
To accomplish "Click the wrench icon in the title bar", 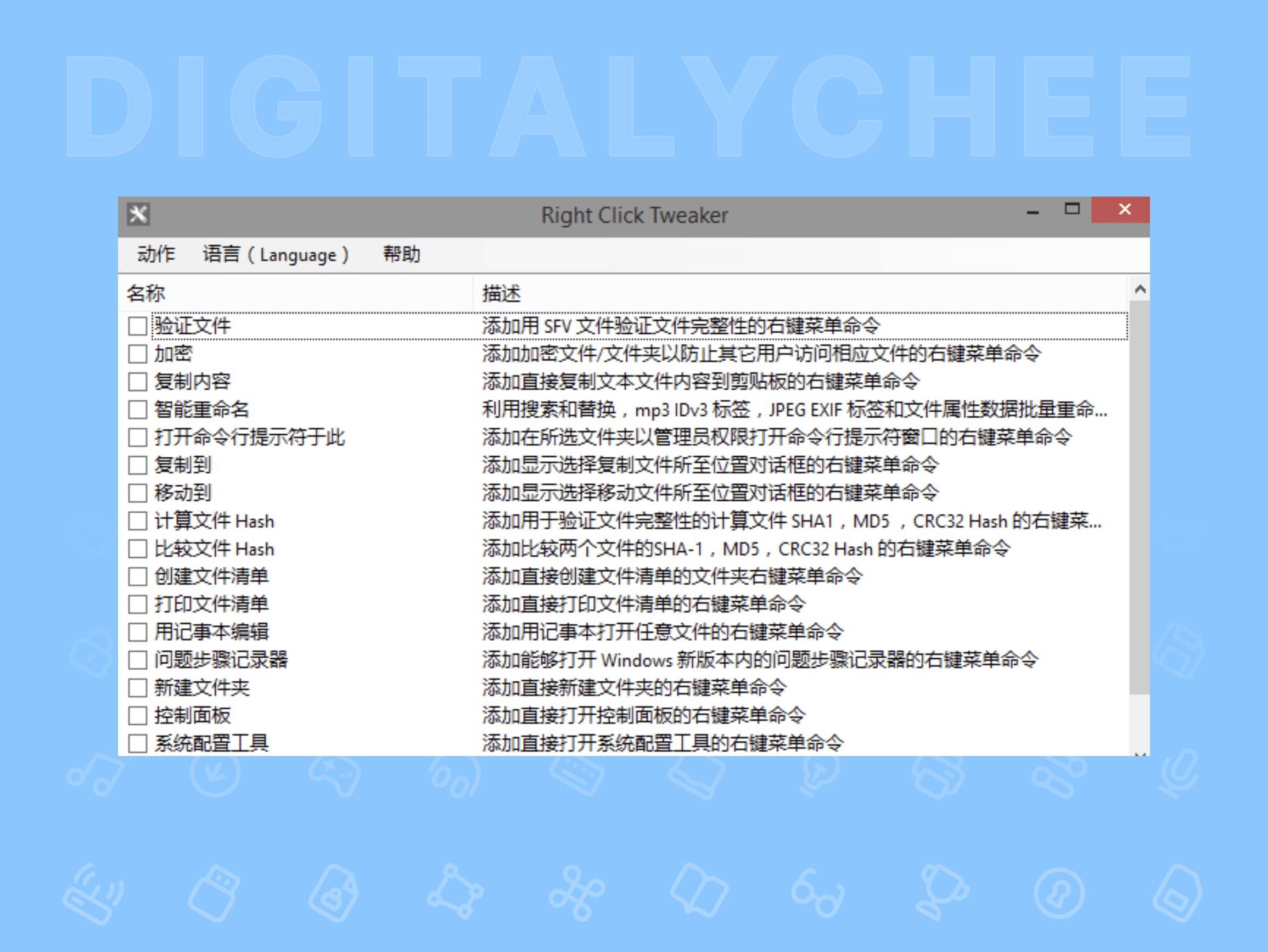I will [x=138, y=215].
